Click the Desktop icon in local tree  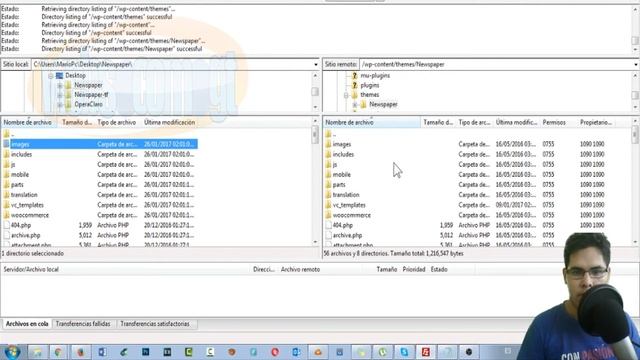click(x=59, y=76)
